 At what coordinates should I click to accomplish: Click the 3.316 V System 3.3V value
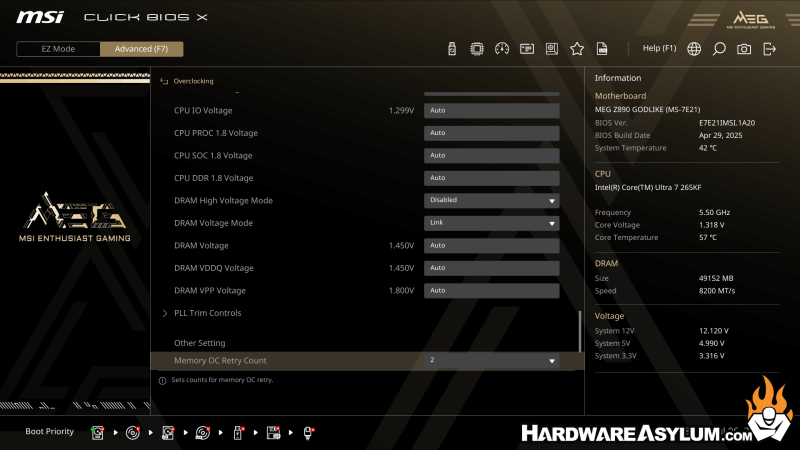coord(712,356)
